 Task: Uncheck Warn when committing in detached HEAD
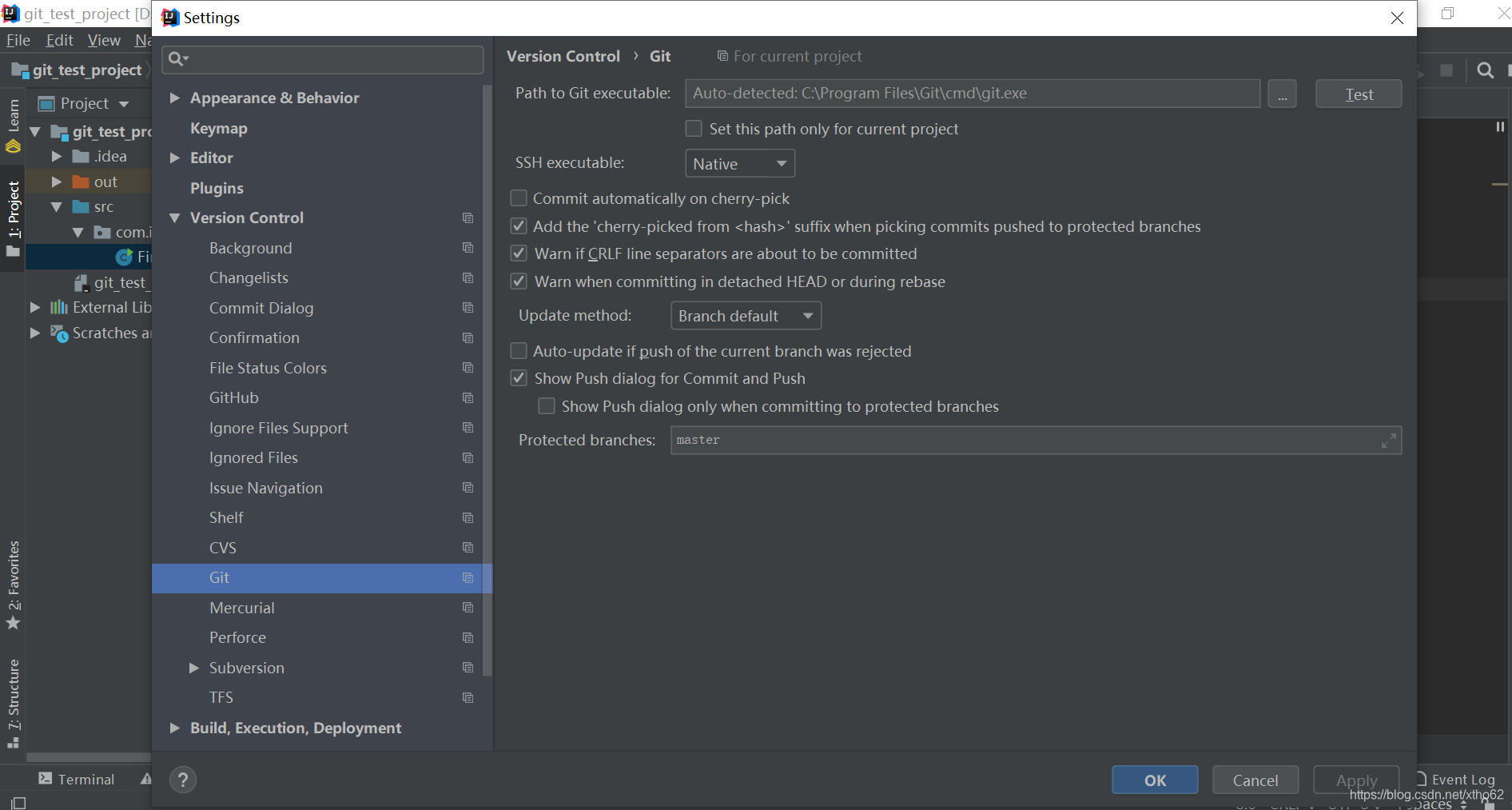pyautogui.click(x=519, y=281)
